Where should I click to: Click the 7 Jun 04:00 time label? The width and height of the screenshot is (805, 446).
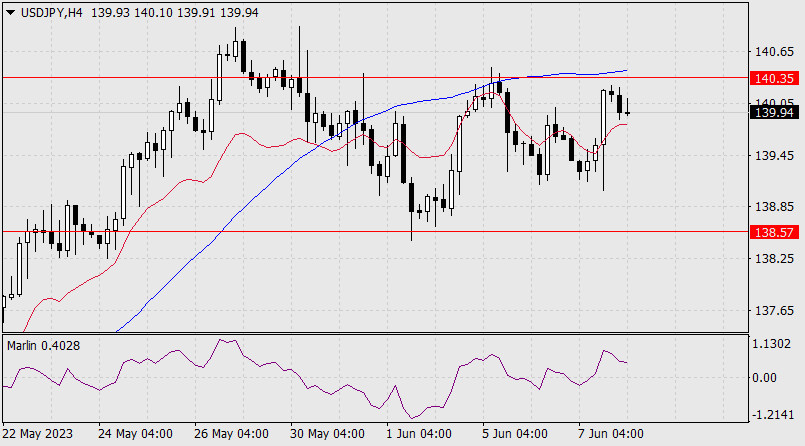point(612,434)
